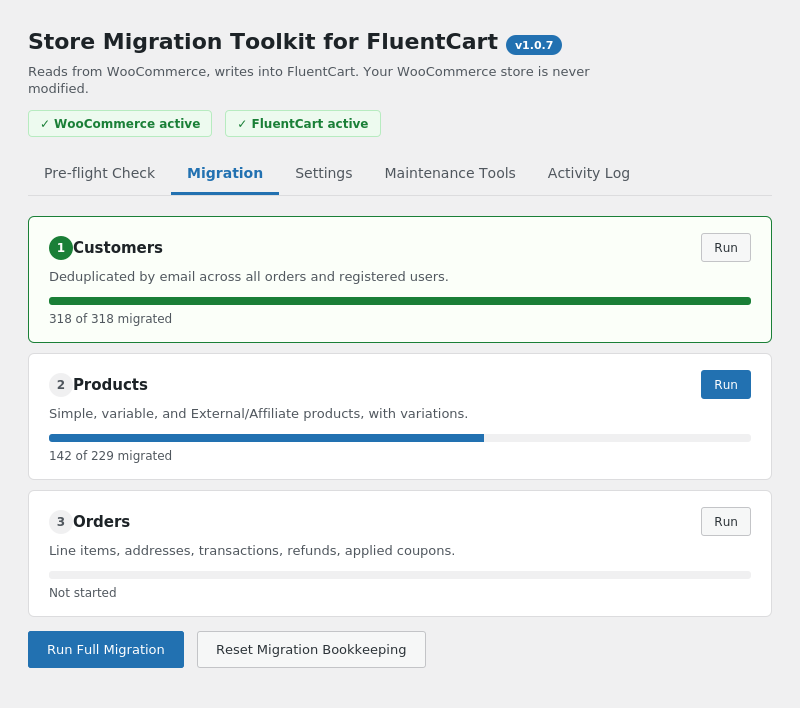Click the step 2 number badge
The width and height of the screenshot is (800, 708).
(61, 385)
